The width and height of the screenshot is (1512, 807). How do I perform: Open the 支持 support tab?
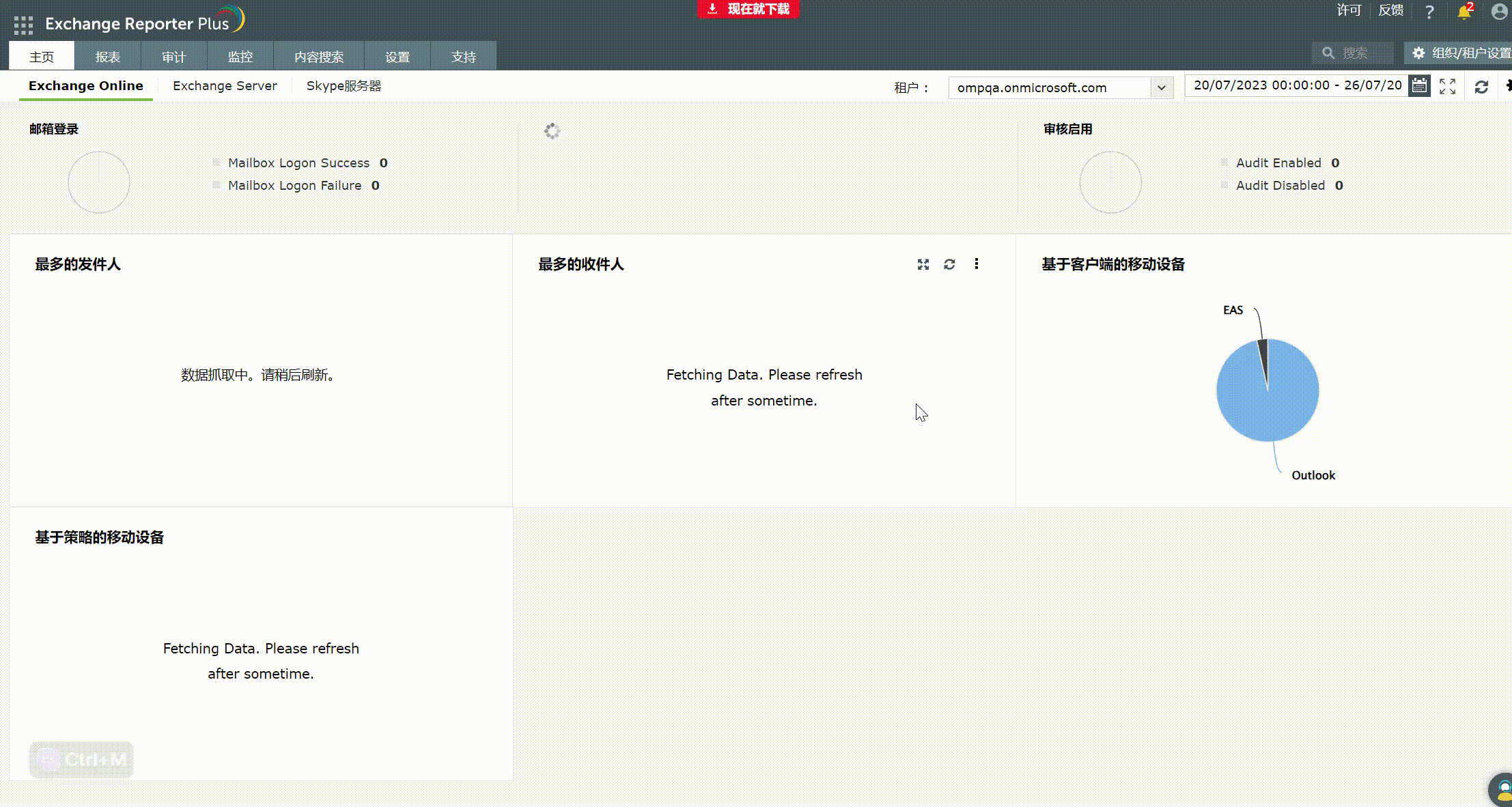coord(464,56)
